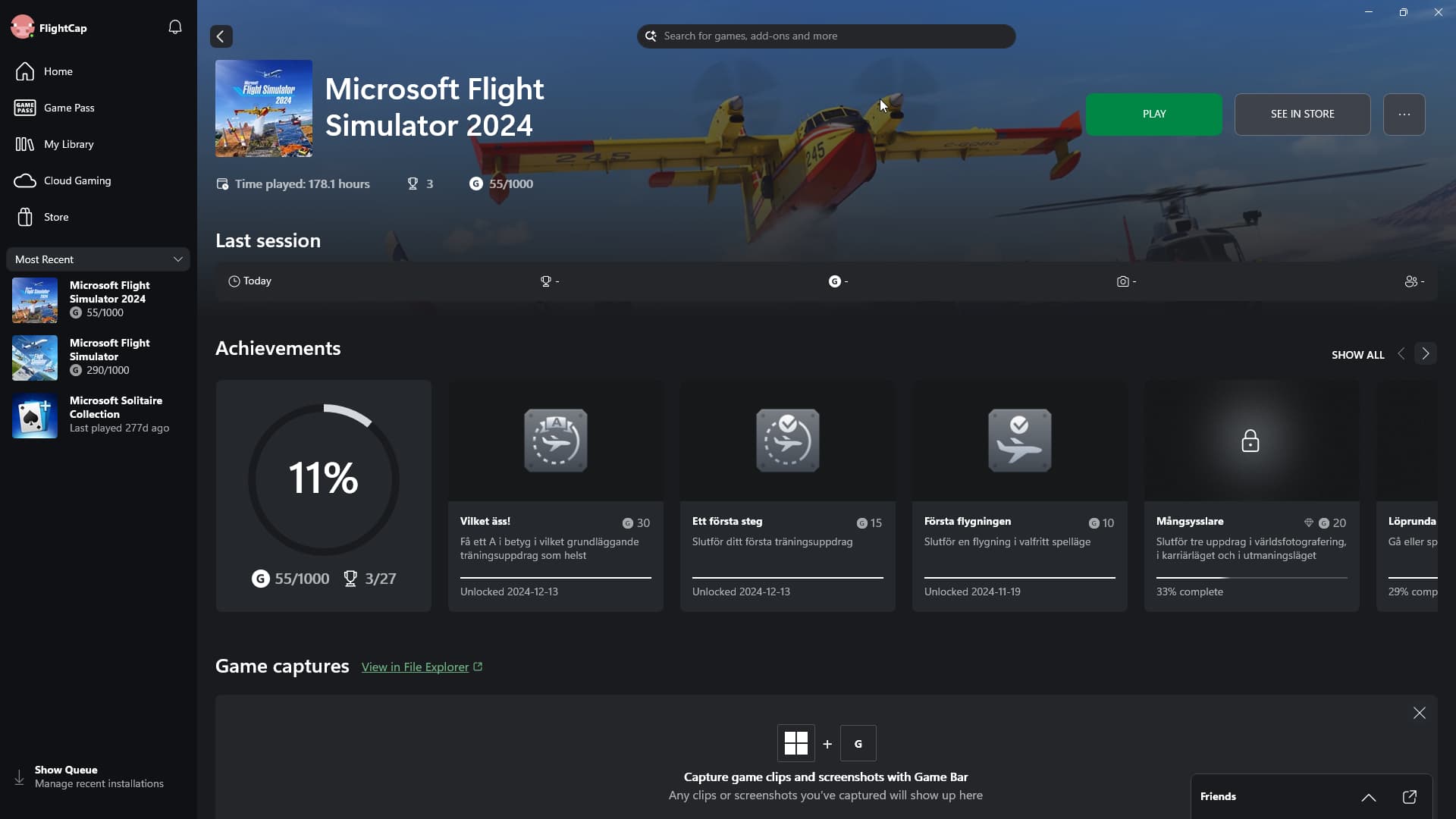Open Store in the sidebar
This screenshot has height=819, width=1456.
click(x=98, y=217)
